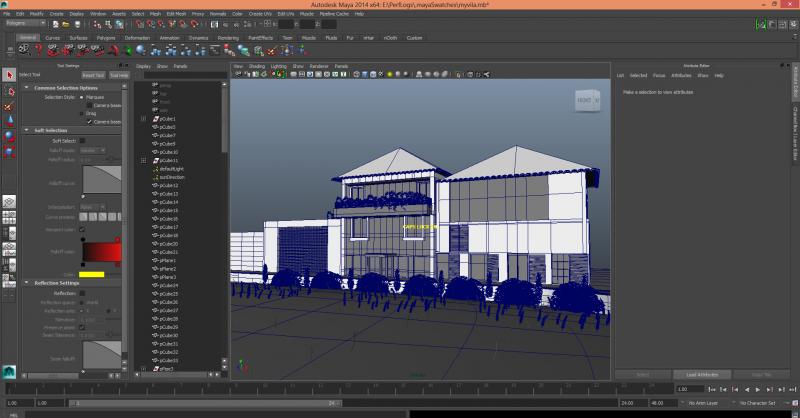Toggle the Reflection checkbox
Viewport: 800px width, 418px height.
pyautogui.click(x=82, y=293)
